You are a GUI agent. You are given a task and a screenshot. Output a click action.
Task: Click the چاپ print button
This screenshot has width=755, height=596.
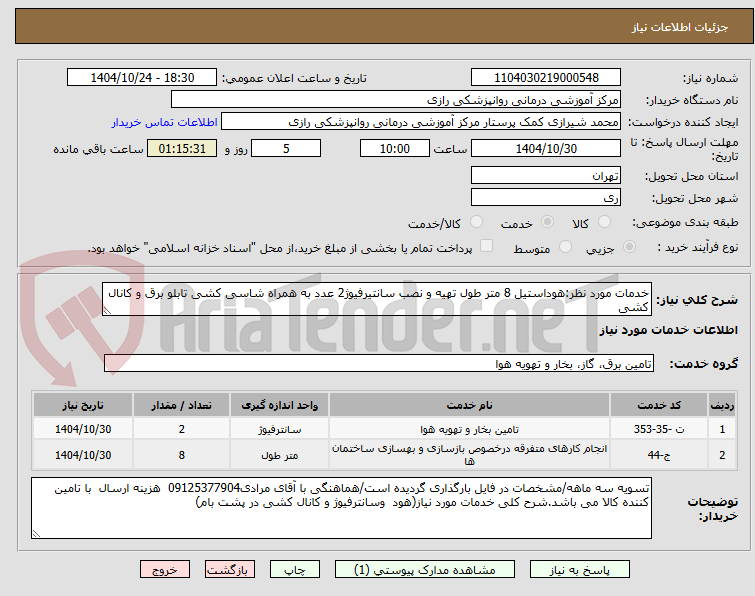point(294,570)
